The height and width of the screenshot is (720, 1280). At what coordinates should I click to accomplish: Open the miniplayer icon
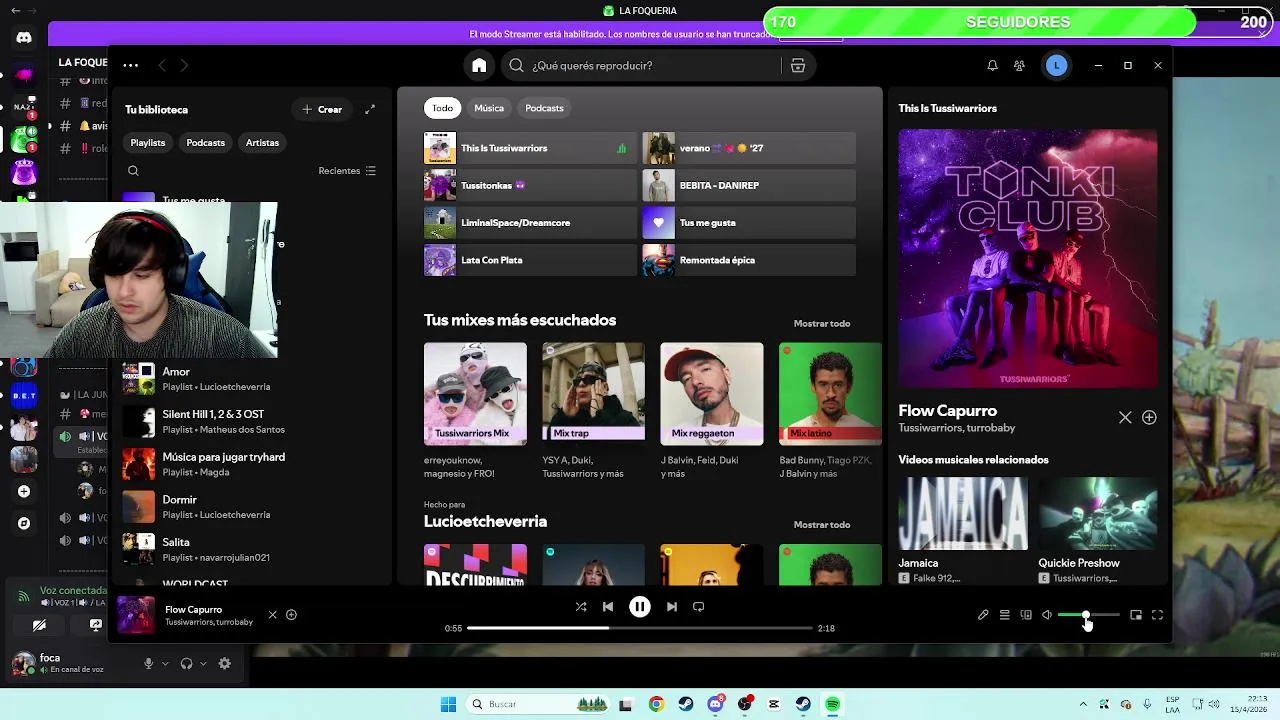(1136, 615)
